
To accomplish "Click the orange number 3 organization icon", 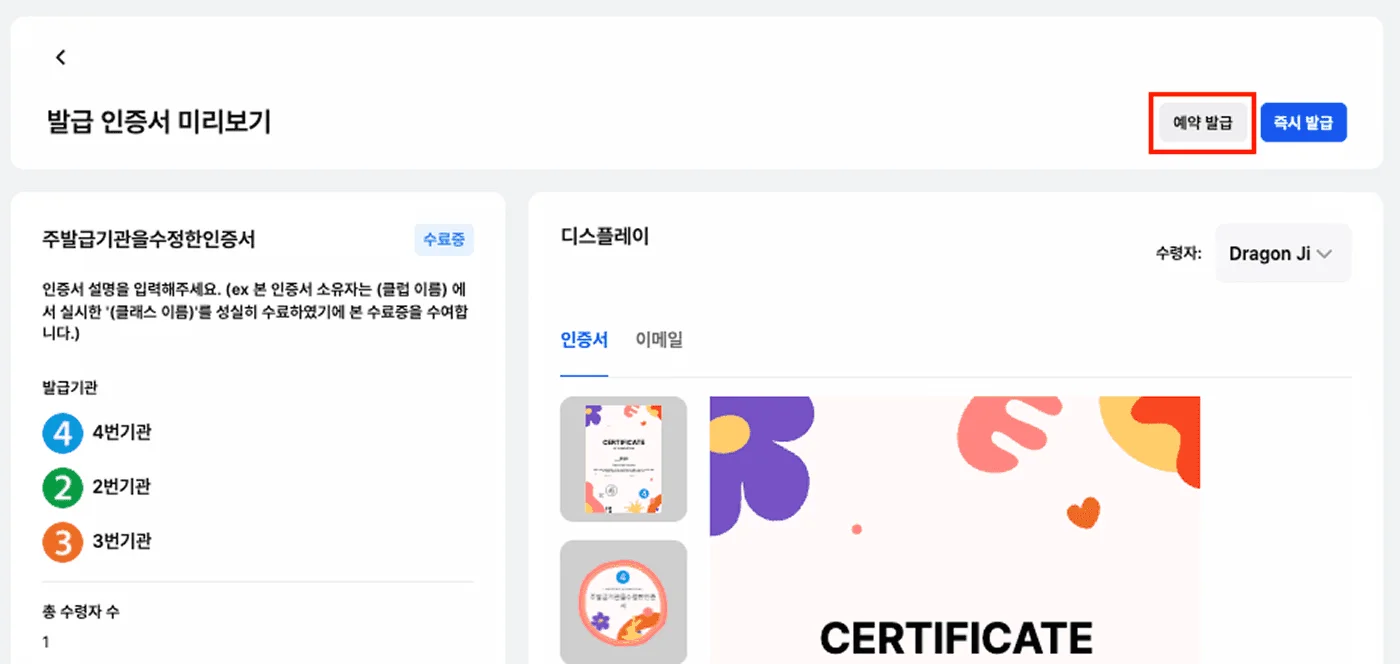I will tap(62, 541).
